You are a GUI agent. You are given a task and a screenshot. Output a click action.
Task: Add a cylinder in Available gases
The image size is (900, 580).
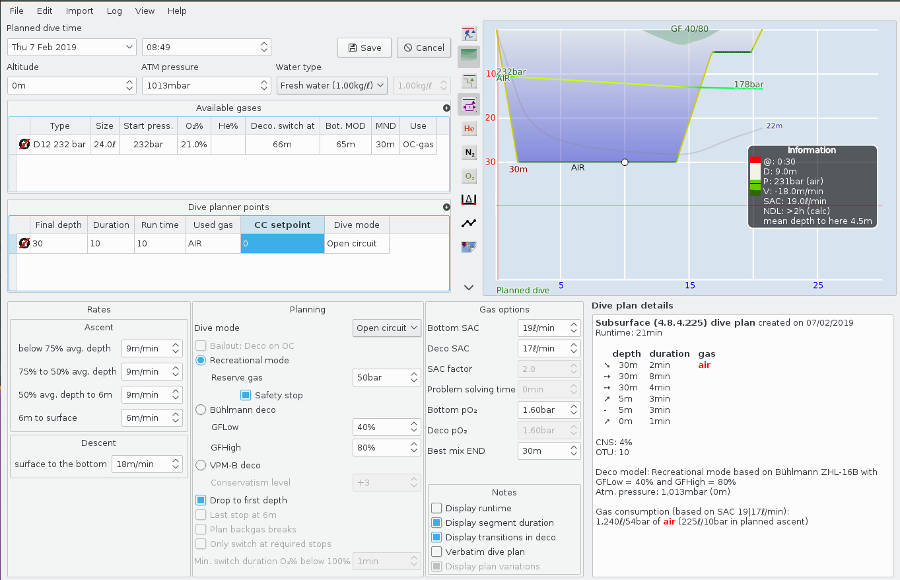click(x=446, y=108)
